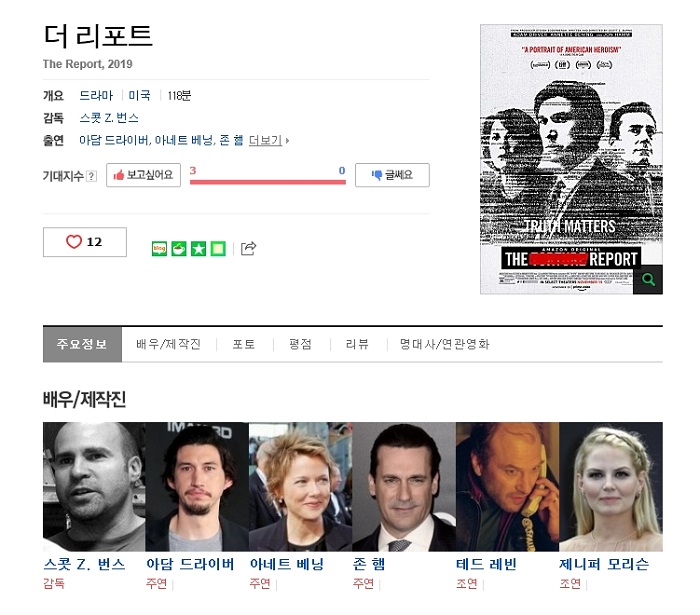The height and width of the screenshot is (615, 700).
Task: Click the red expectation index bar
Action: 268,182
